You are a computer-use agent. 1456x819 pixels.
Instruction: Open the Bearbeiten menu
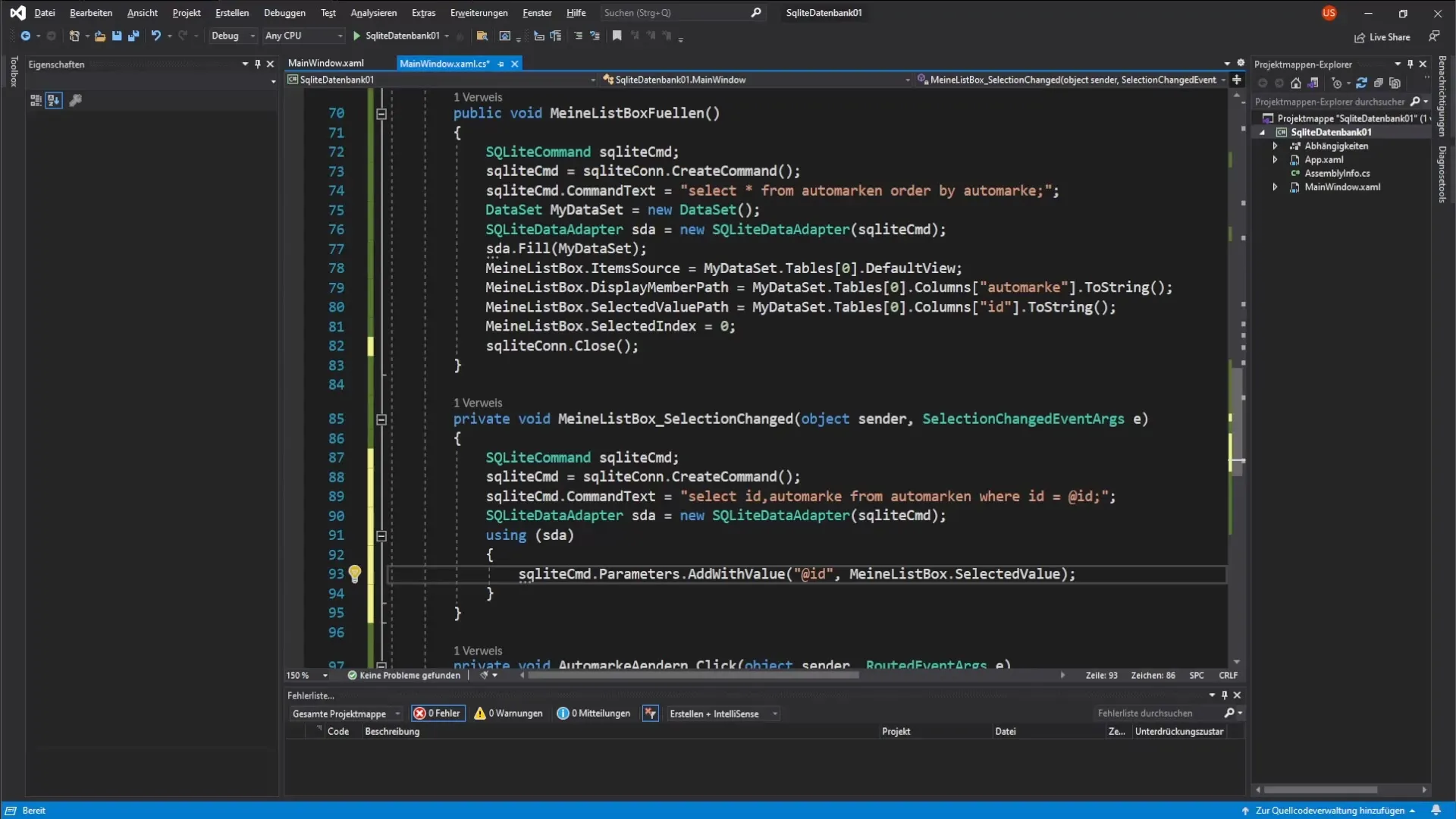coord(91,13)
